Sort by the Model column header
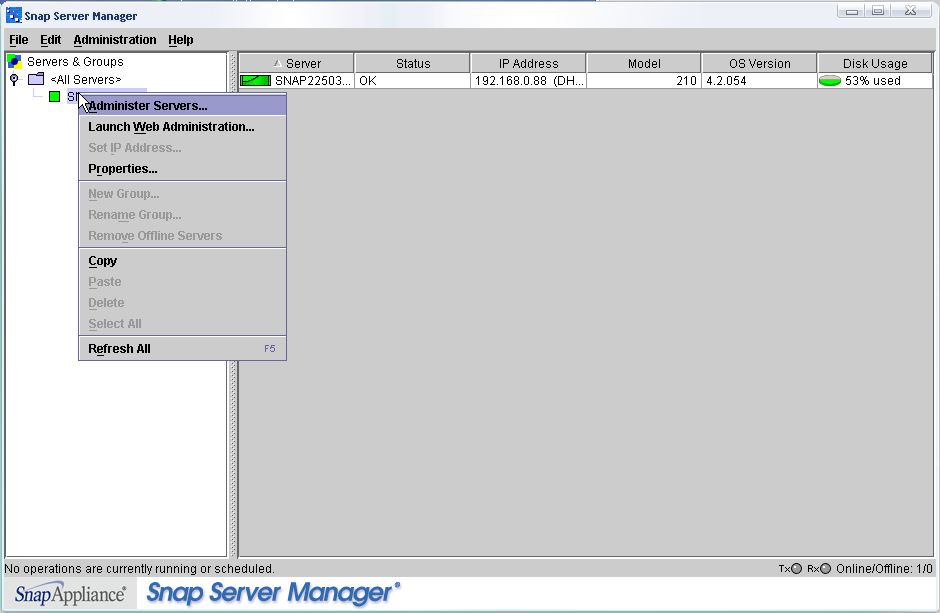 tap(644, 63)
